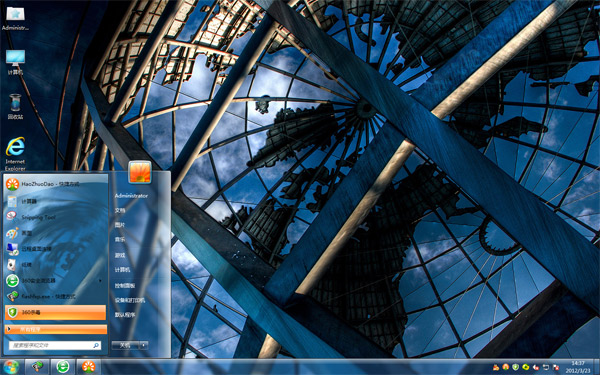Open the shutdown options arrow menu

pos(144,345)
